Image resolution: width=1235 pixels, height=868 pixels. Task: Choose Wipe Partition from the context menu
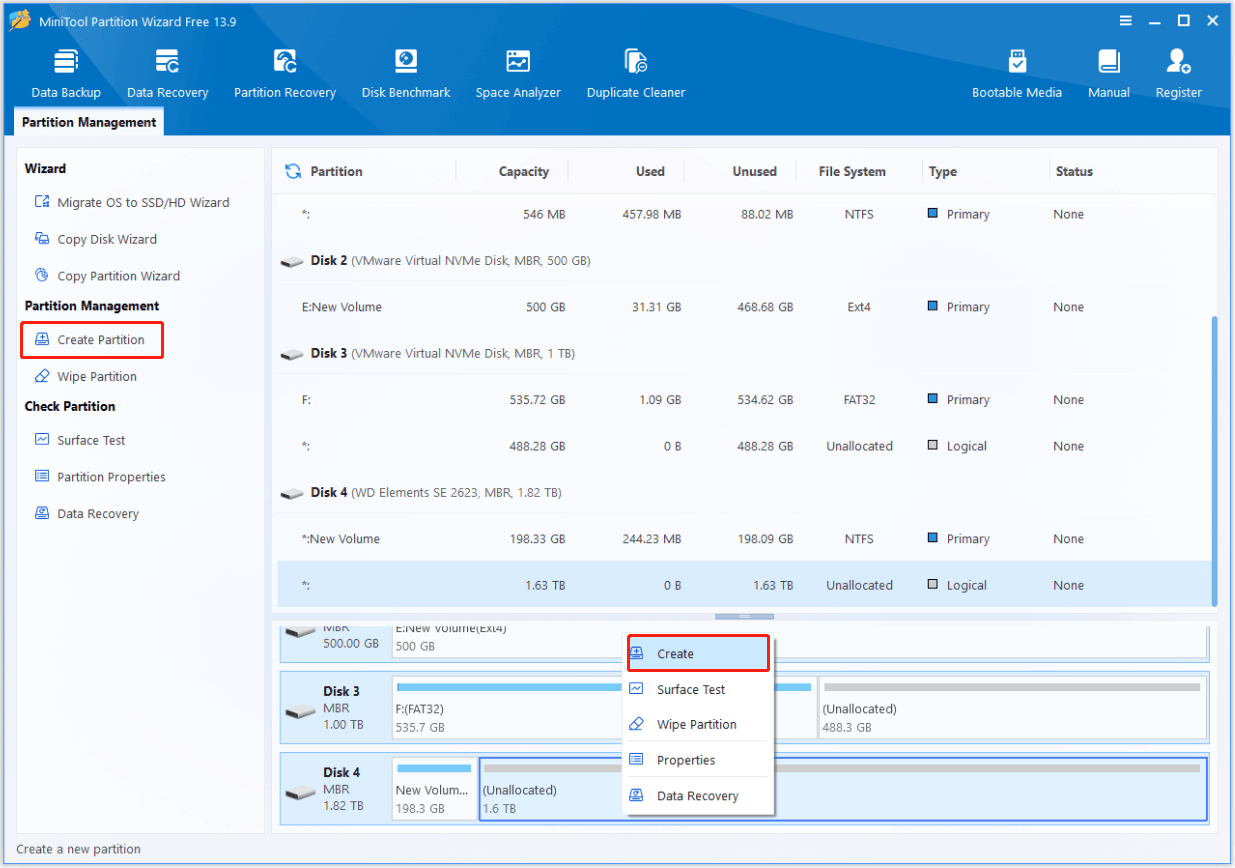[x=698, y=724]
